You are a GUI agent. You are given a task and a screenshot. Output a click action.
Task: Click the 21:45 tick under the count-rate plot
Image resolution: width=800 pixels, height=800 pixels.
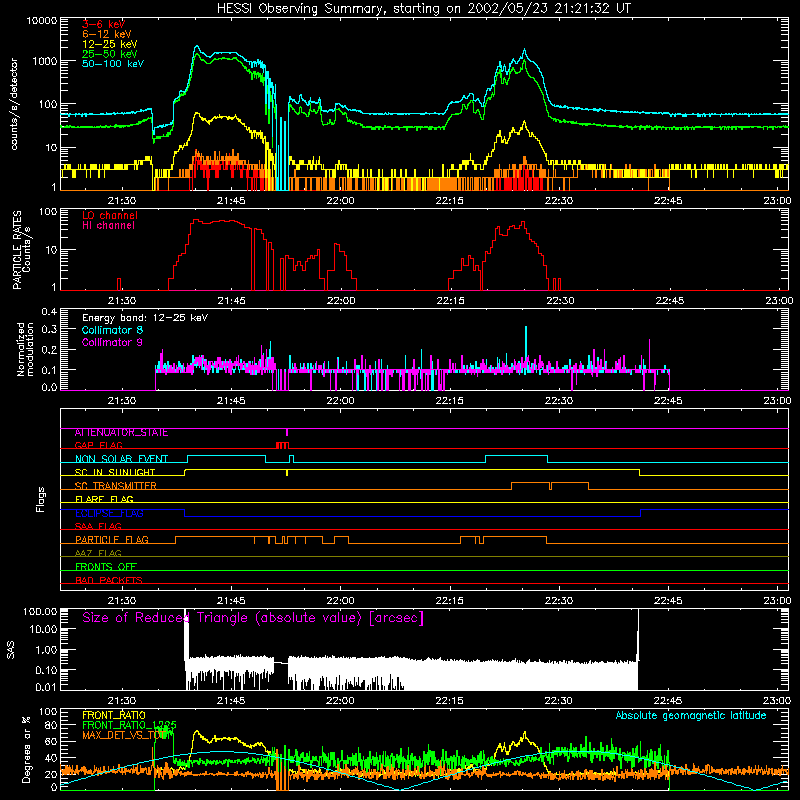(231, 201)
